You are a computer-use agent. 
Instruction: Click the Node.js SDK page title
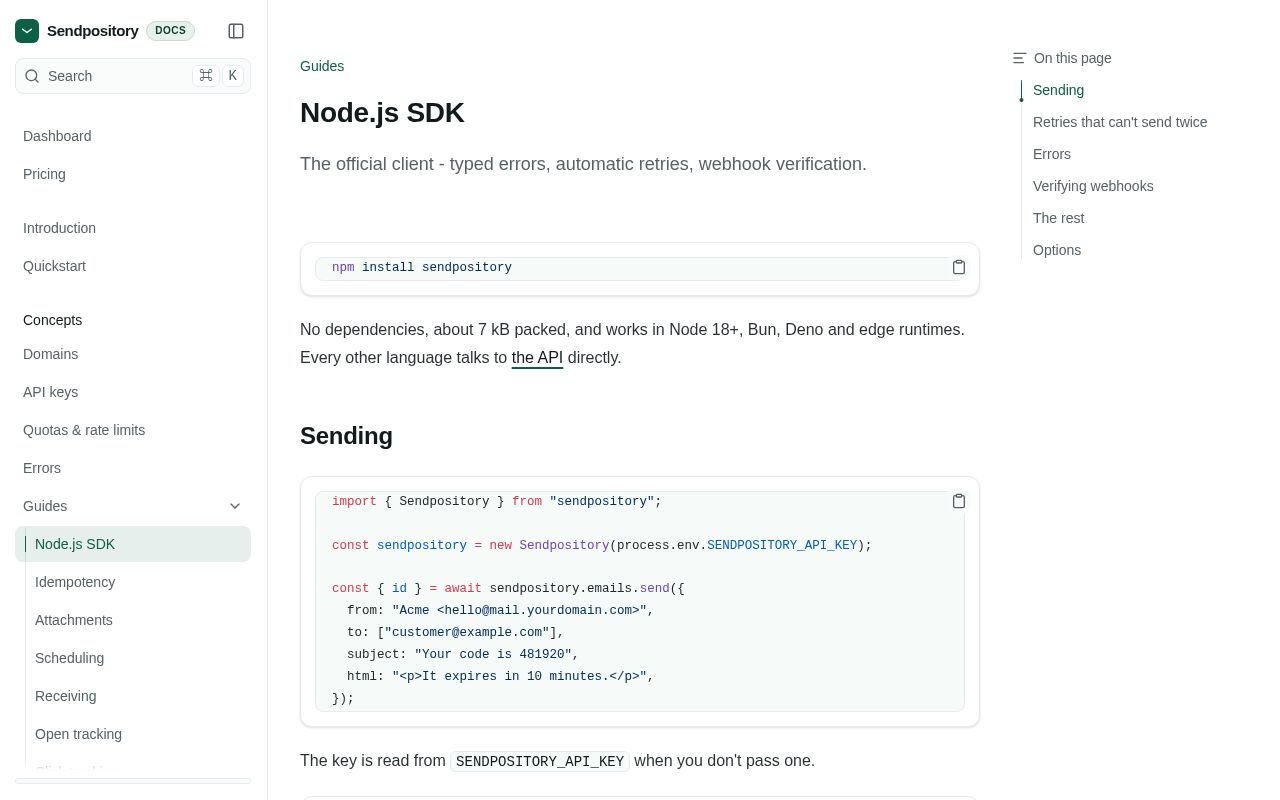(x=382, y=113)
